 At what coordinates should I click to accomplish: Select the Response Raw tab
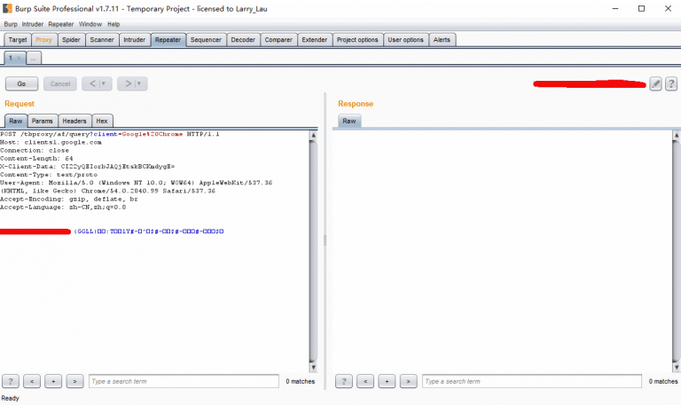pos(349,121)
